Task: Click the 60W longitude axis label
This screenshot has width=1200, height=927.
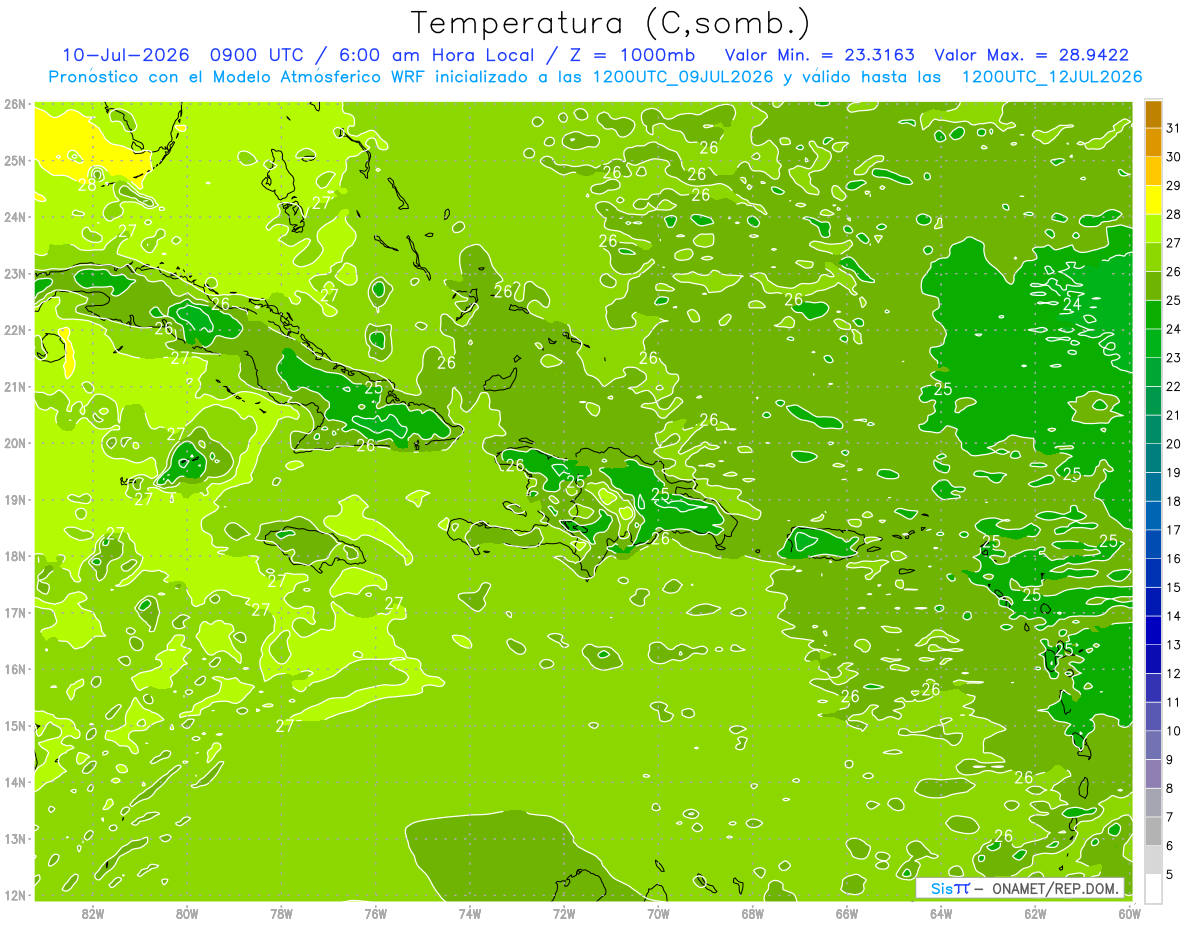Action: click(1129, 913)
